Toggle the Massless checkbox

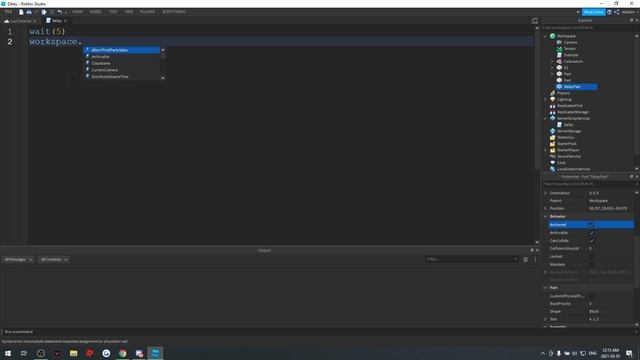pyautogui.click(x=591, y=264)
